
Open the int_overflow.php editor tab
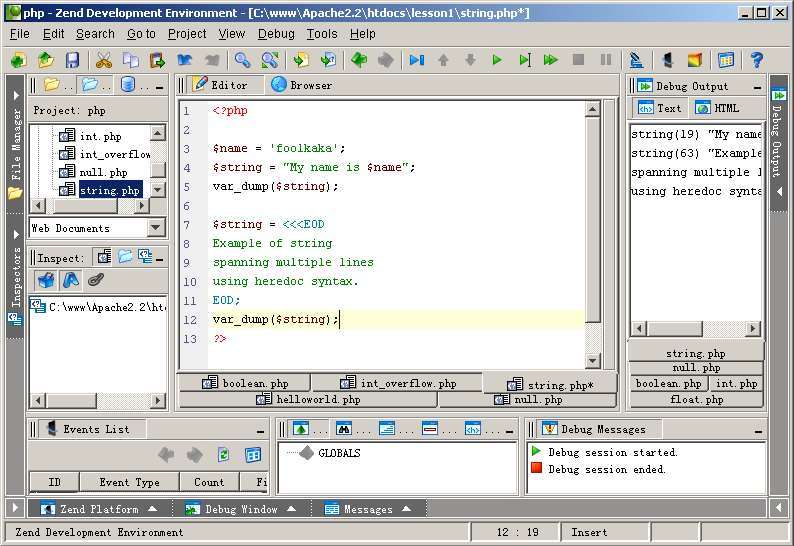coord(398,383)
